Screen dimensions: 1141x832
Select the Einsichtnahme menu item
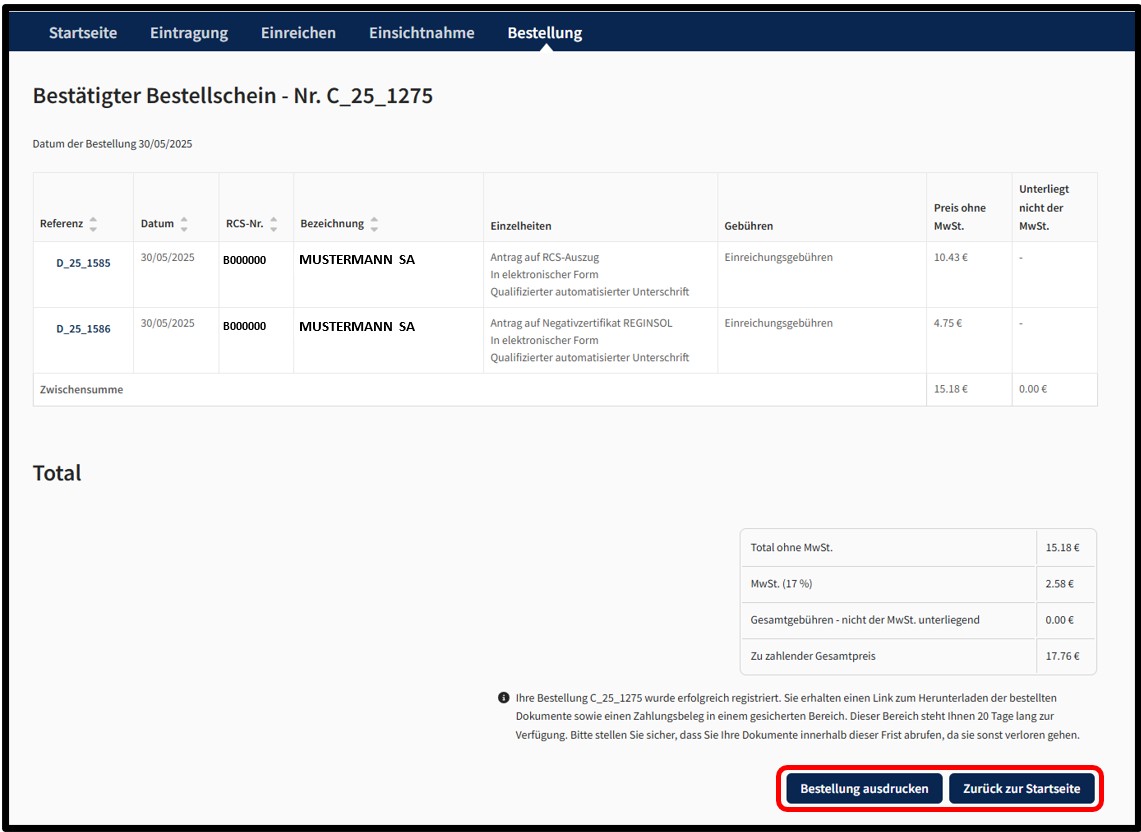[x=421, y=33]
